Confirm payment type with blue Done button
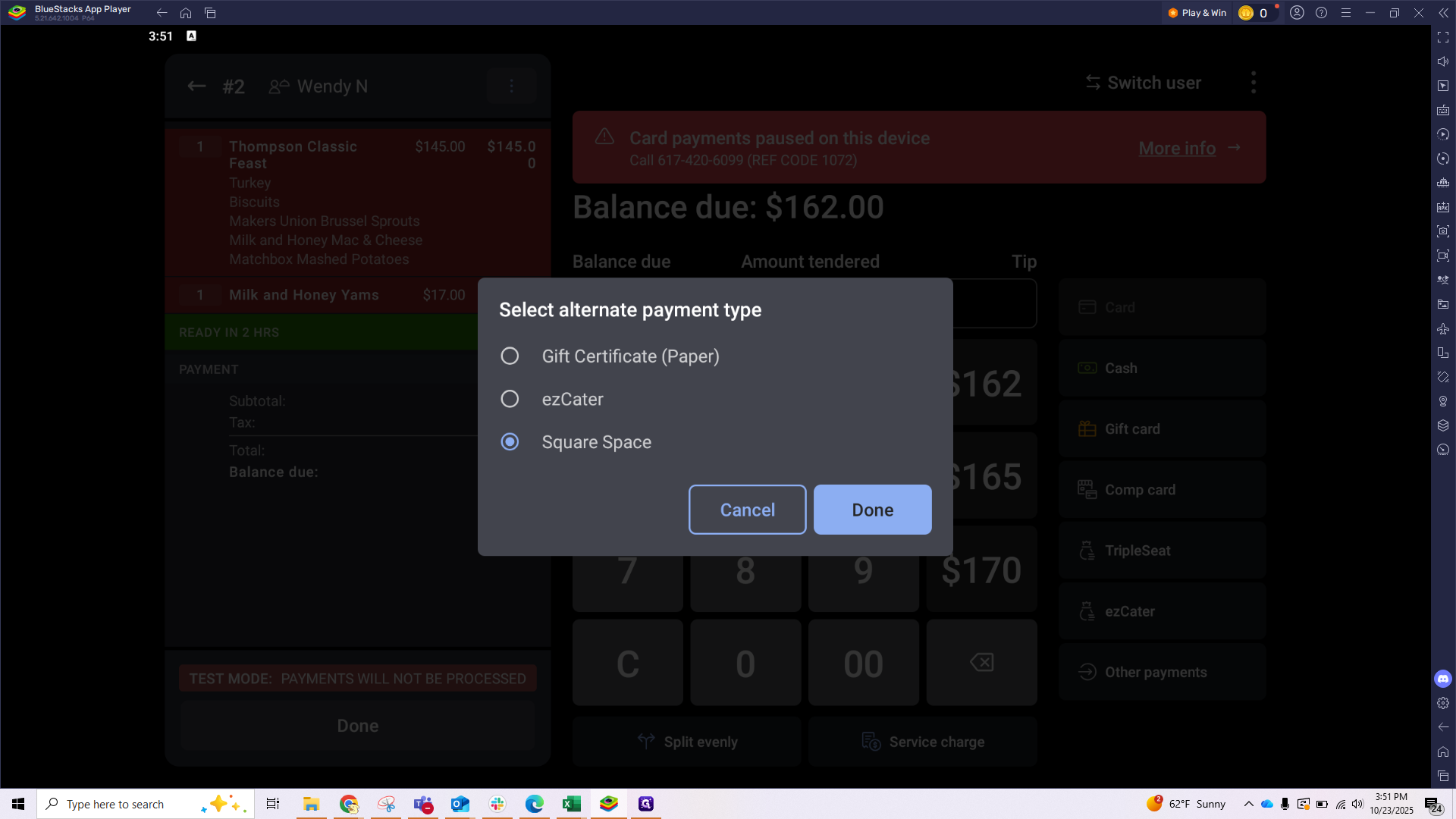 pos(872,510)
